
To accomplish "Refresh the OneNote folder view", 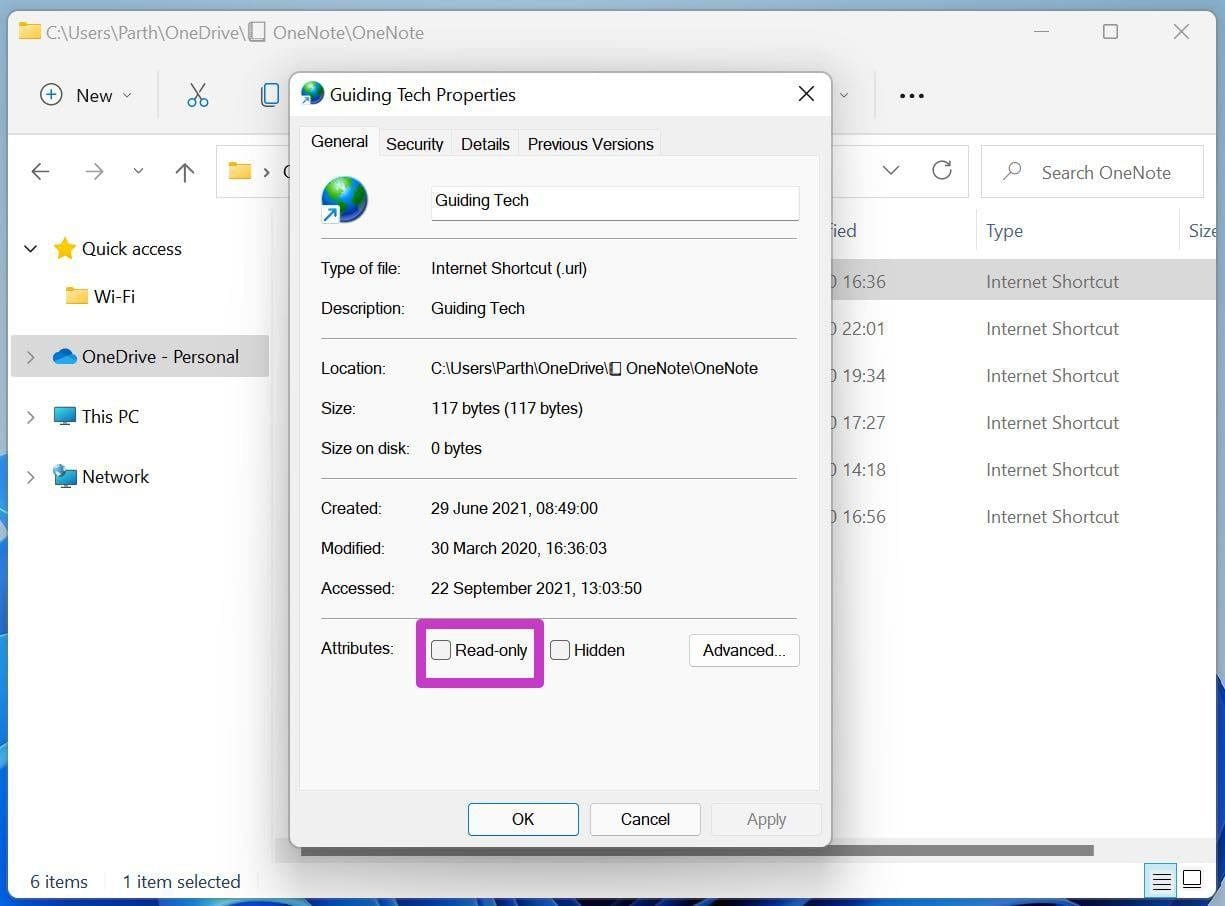I will point(941,171).
